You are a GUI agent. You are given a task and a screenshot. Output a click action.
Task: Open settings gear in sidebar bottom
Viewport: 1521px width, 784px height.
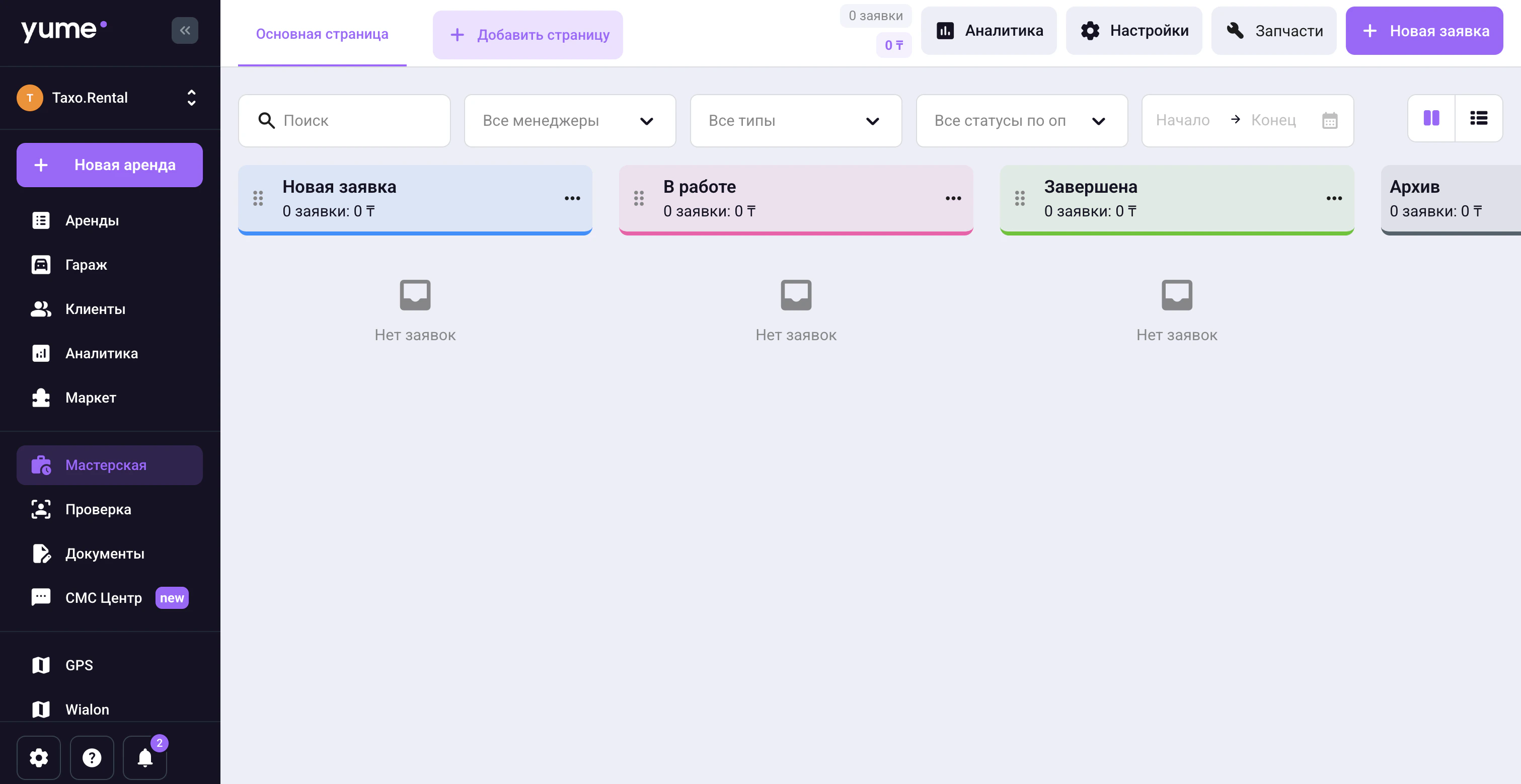click(x=38, y=757)
